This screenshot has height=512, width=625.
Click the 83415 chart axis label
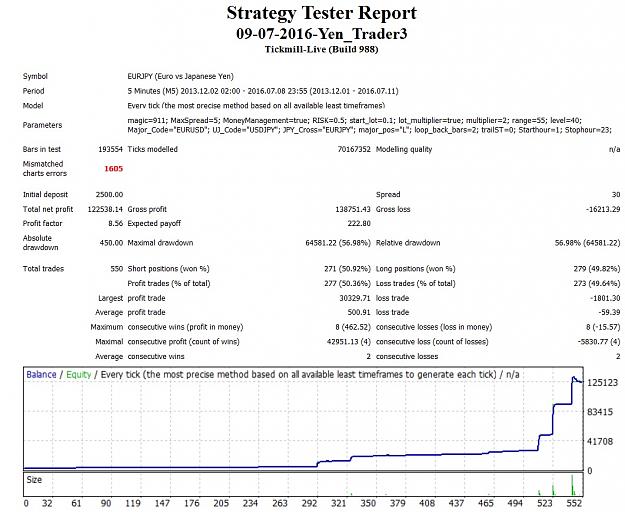pos(600,412)
